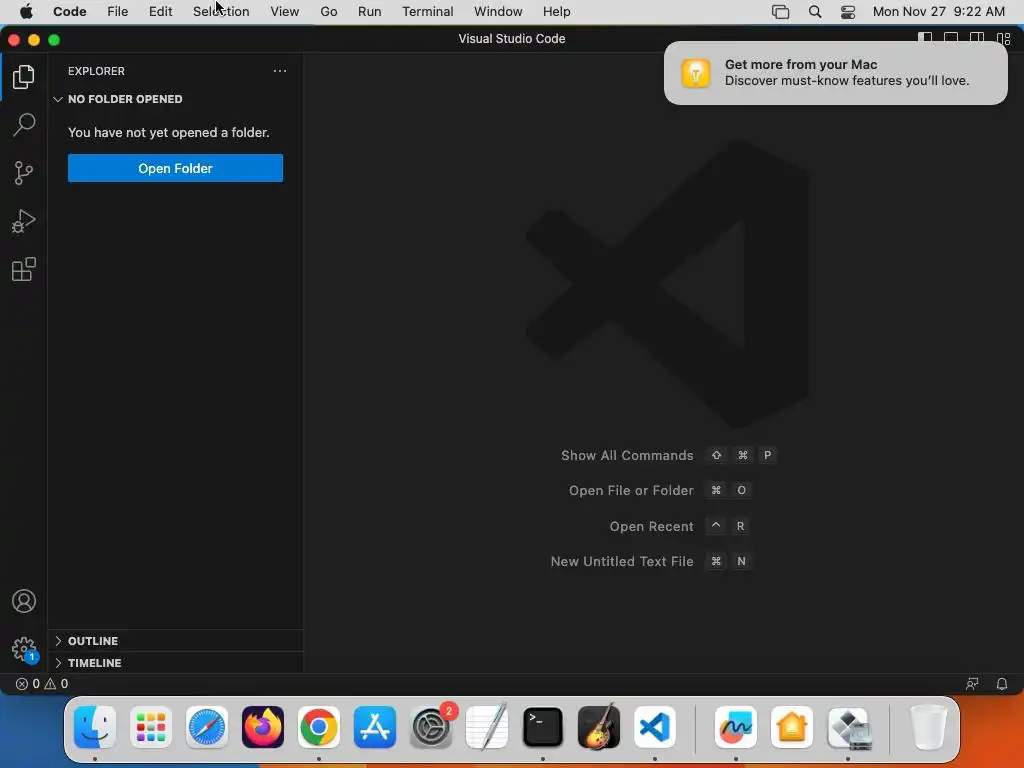The height and width of the screenshot is (768, 1024).
Task: Click the Show All Commands hint
Action: pyautogui.click(x=669, y=456)
